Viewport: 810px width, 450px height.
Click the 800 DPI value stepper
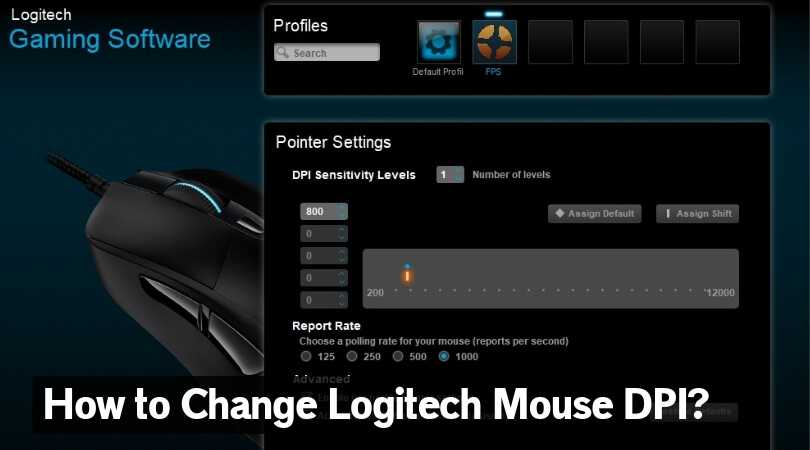coord(324,211)
